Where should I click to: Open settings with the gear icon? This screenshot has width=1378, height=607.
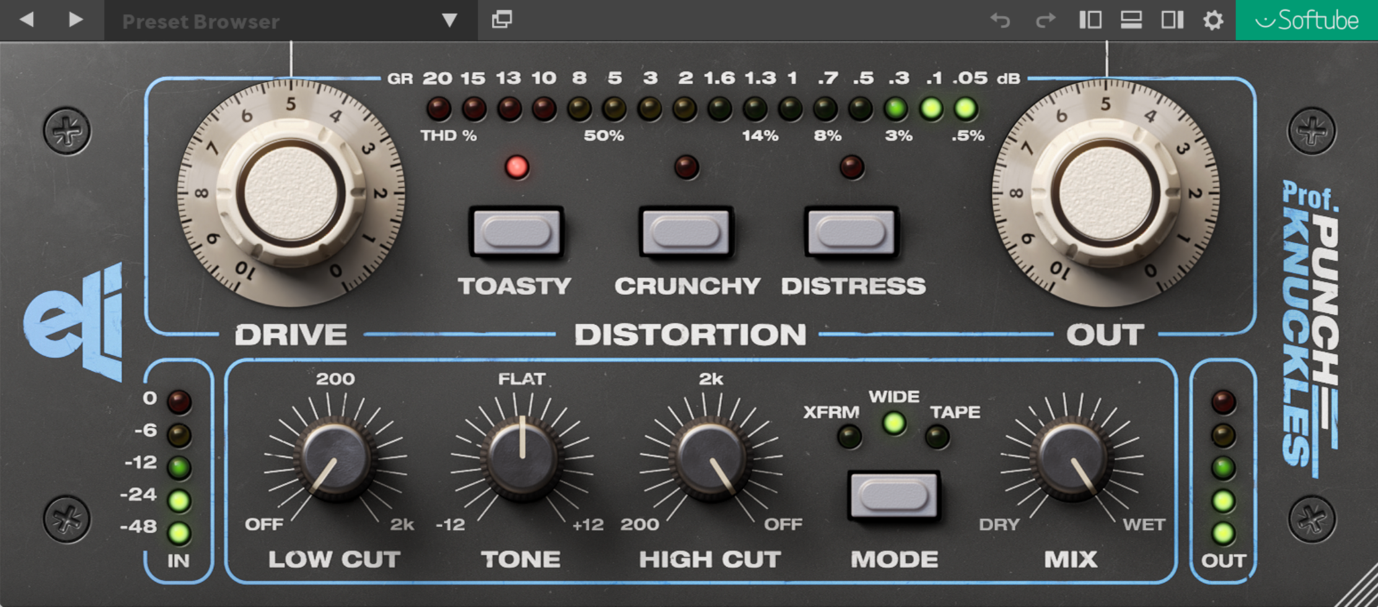tap(1213, 20)
